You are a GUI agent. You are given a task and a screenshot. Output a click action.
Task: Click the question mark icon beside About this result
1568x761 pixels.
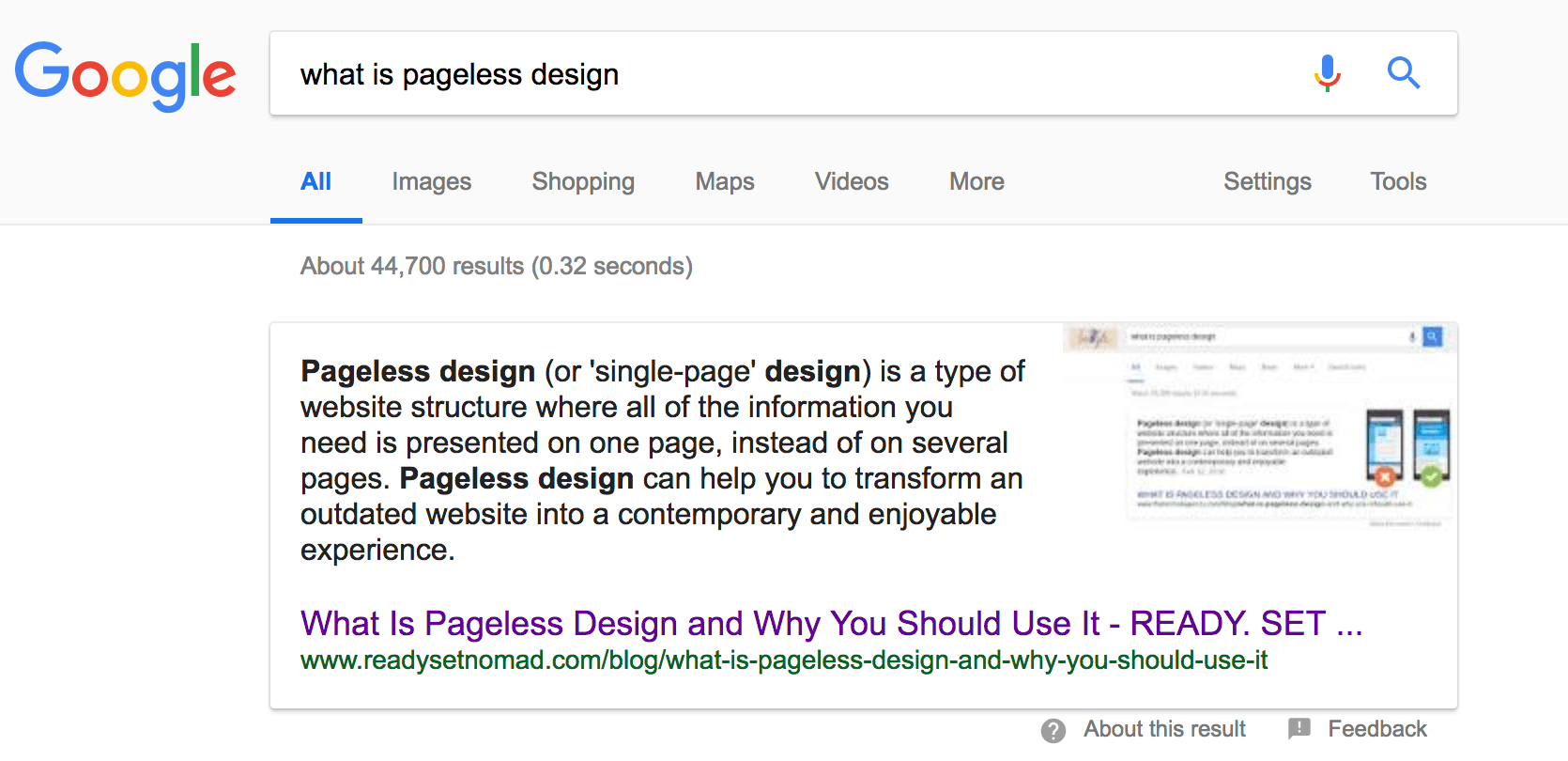click(x=1053, y=730)
